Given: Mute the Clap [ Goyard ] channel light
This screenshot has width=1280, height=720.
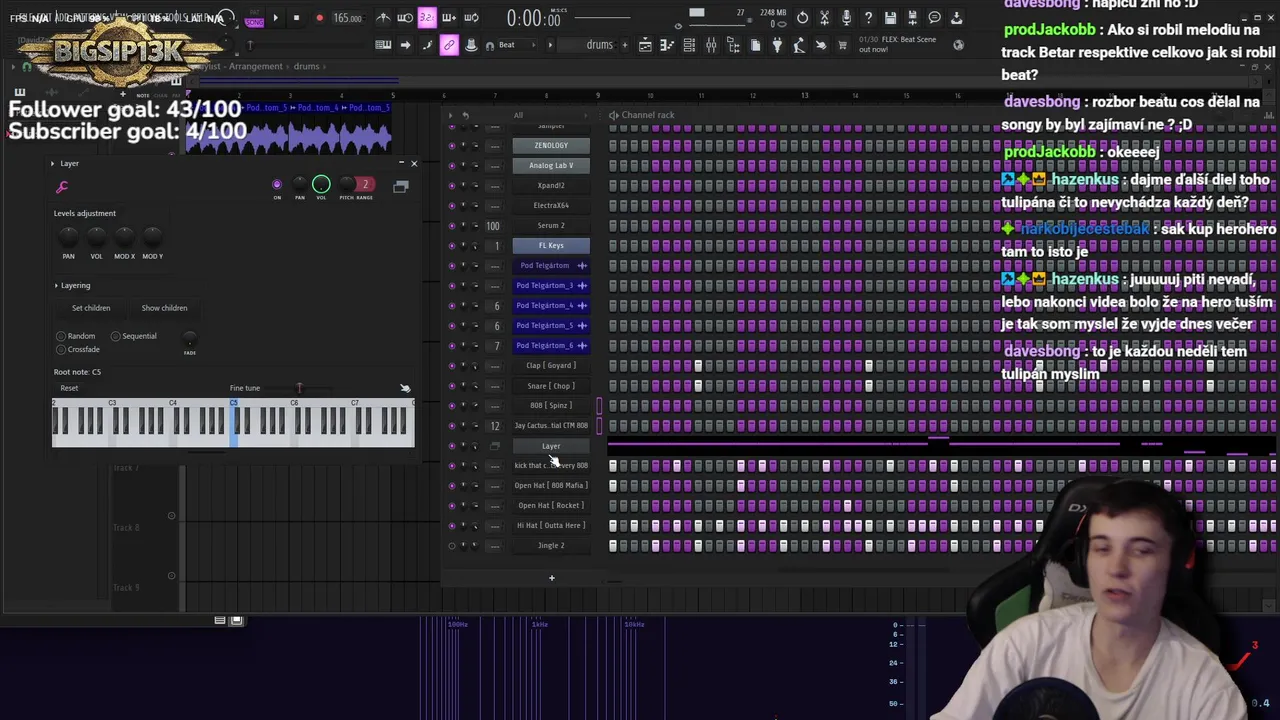Looking at the screenshot, I should coord(451,365).
